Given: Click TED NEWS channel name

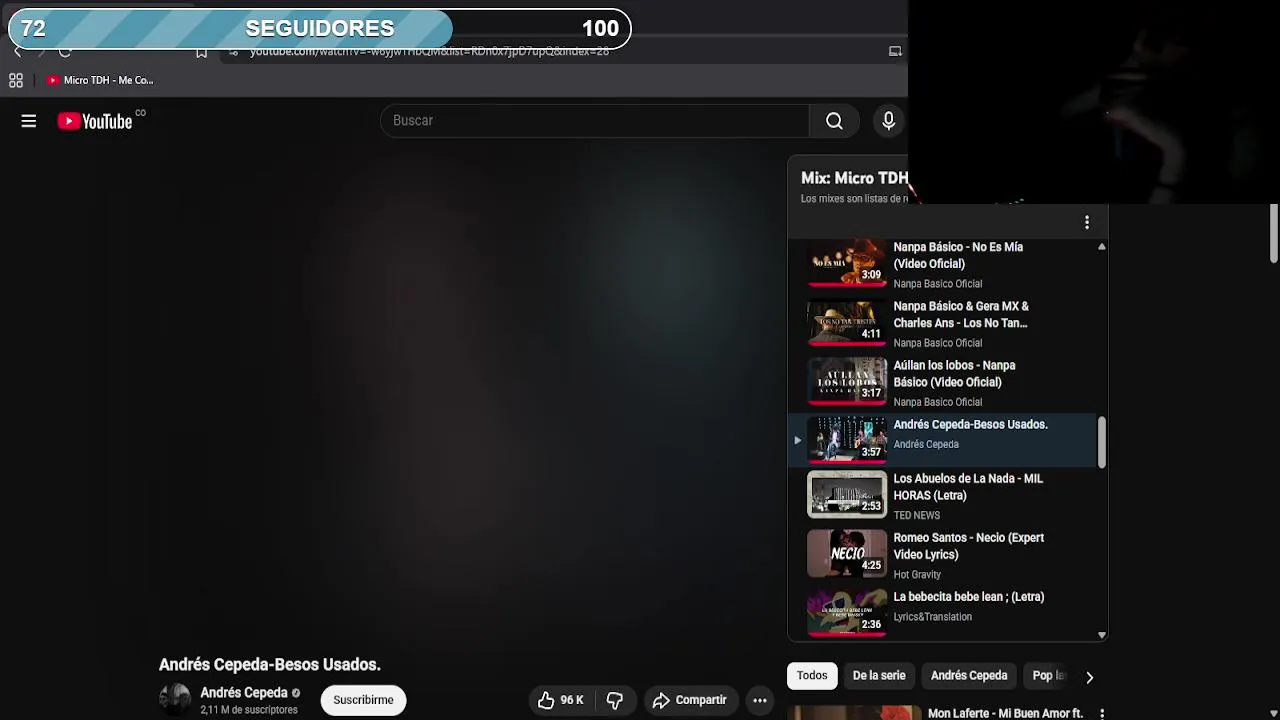Looking at the screenshot, I should coord(916,516).
